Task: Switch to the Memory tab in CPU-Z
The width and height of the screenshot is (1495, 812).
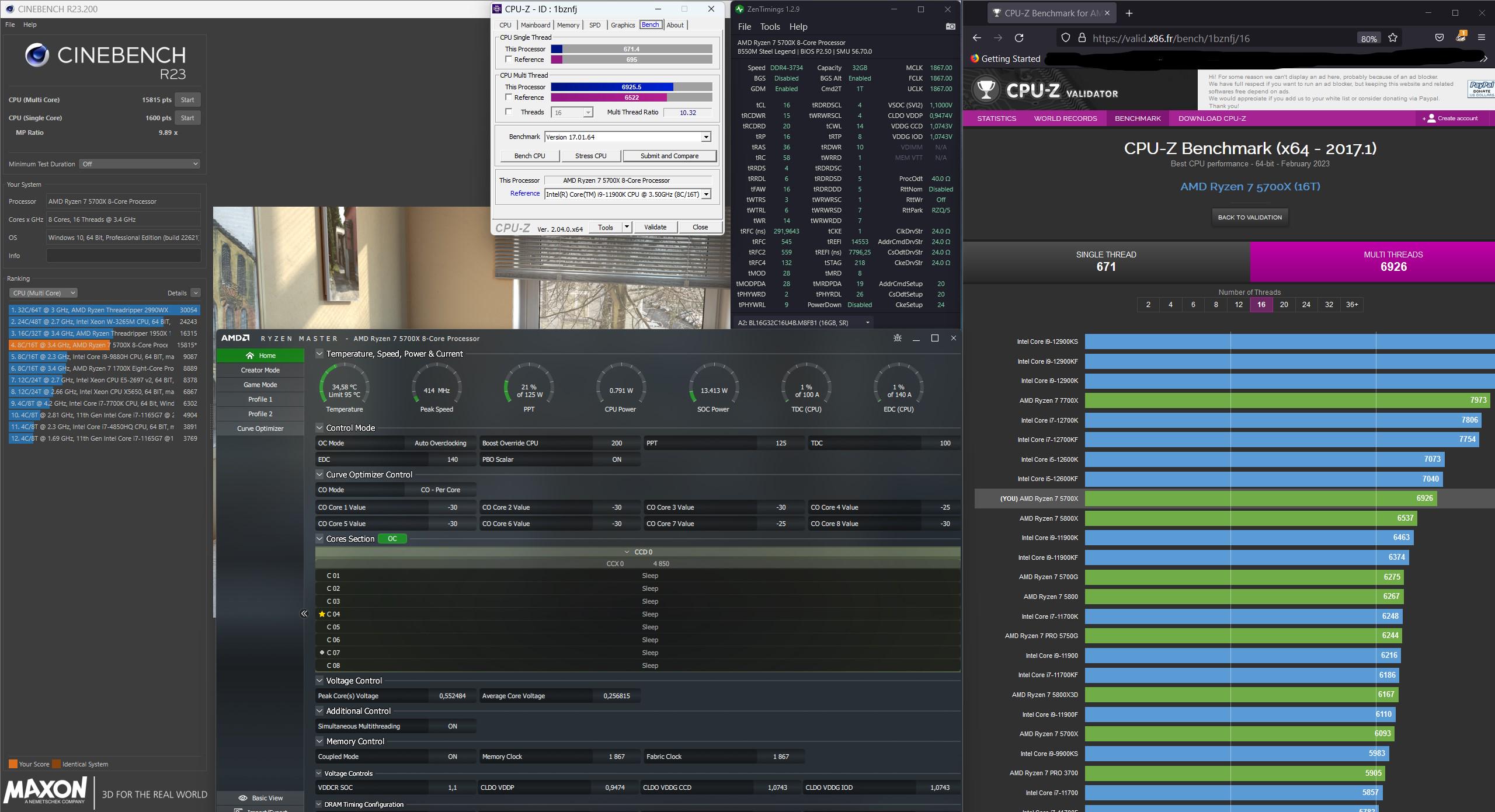Action: coord(568,25)
